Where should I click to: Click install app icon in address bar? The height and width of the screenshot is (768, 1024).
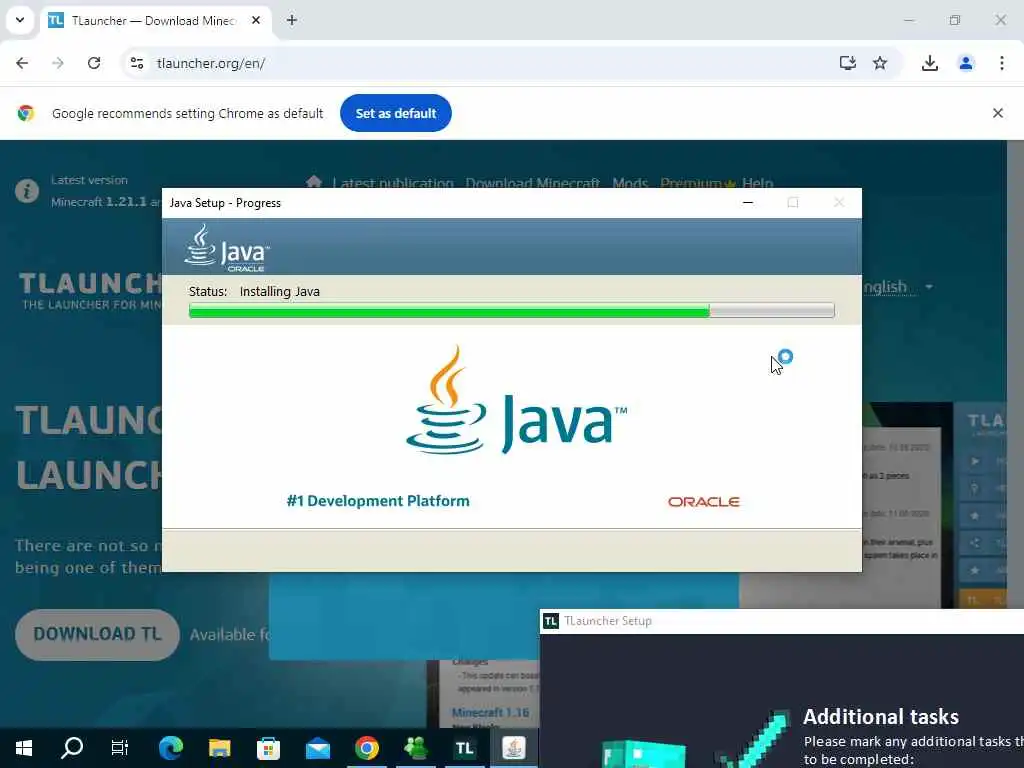[x=848, y=63]
